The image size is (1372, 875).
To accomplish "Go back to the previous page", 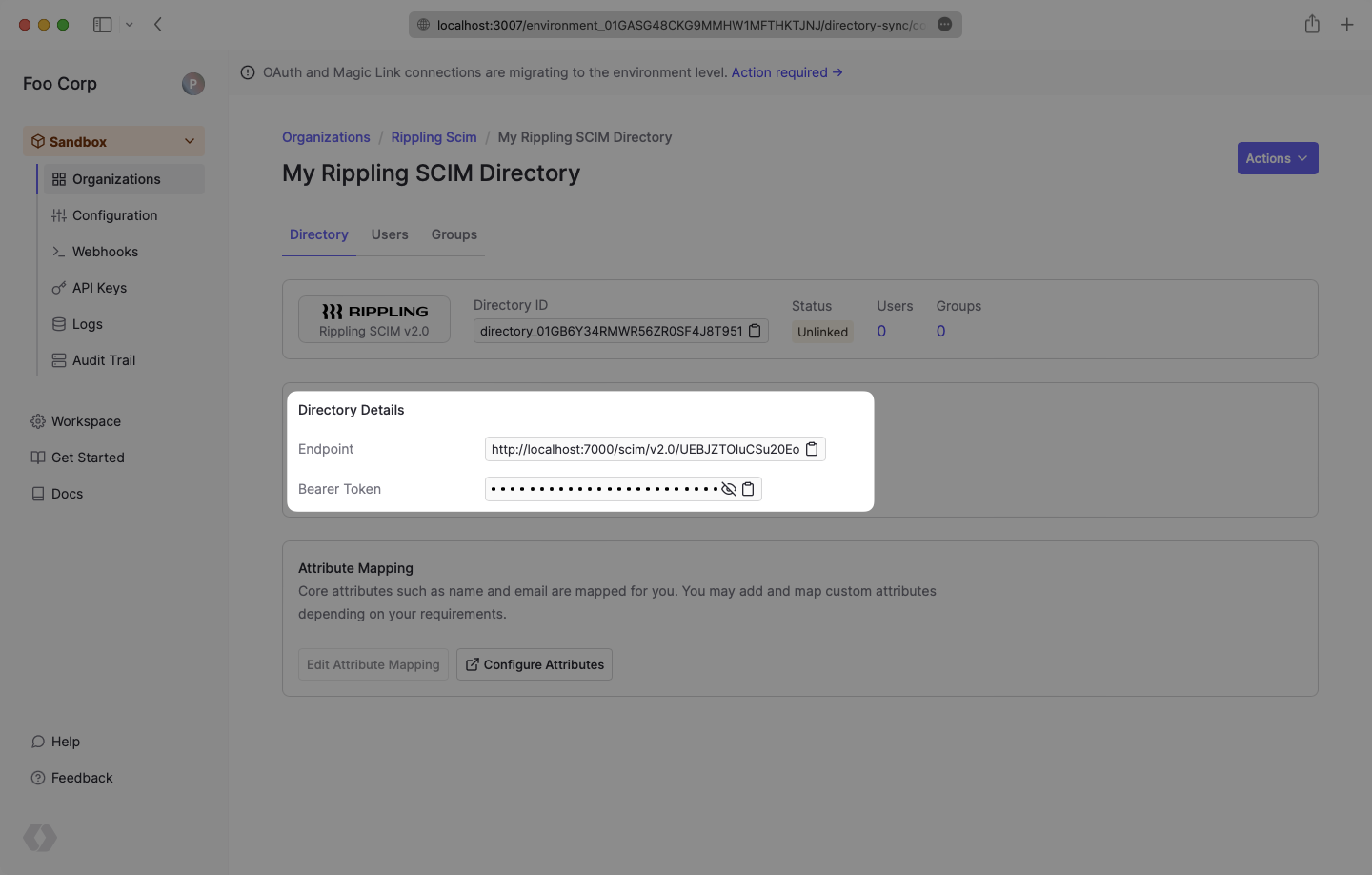I will [x=158, y=25].
